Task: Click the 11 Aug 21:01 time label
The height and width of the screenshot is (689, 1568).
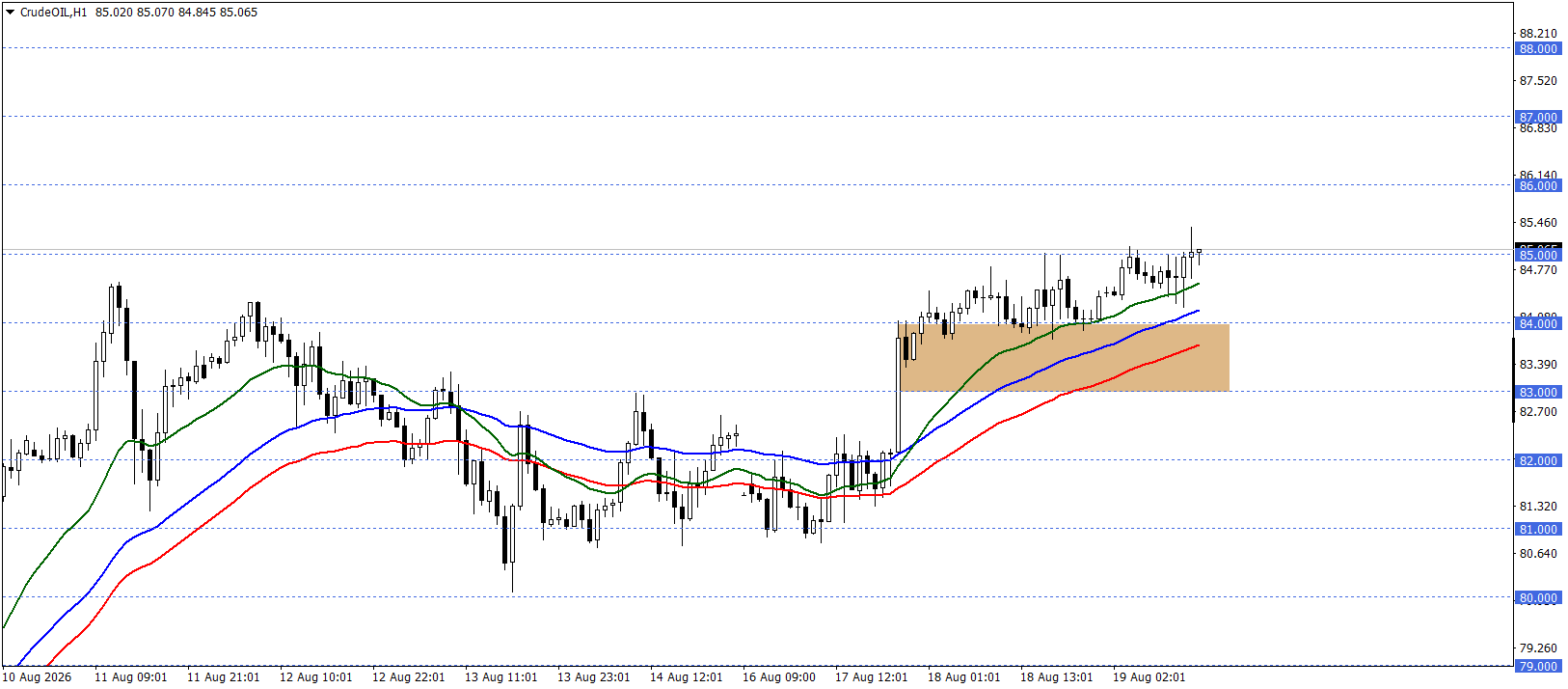Action: point(223,677)
